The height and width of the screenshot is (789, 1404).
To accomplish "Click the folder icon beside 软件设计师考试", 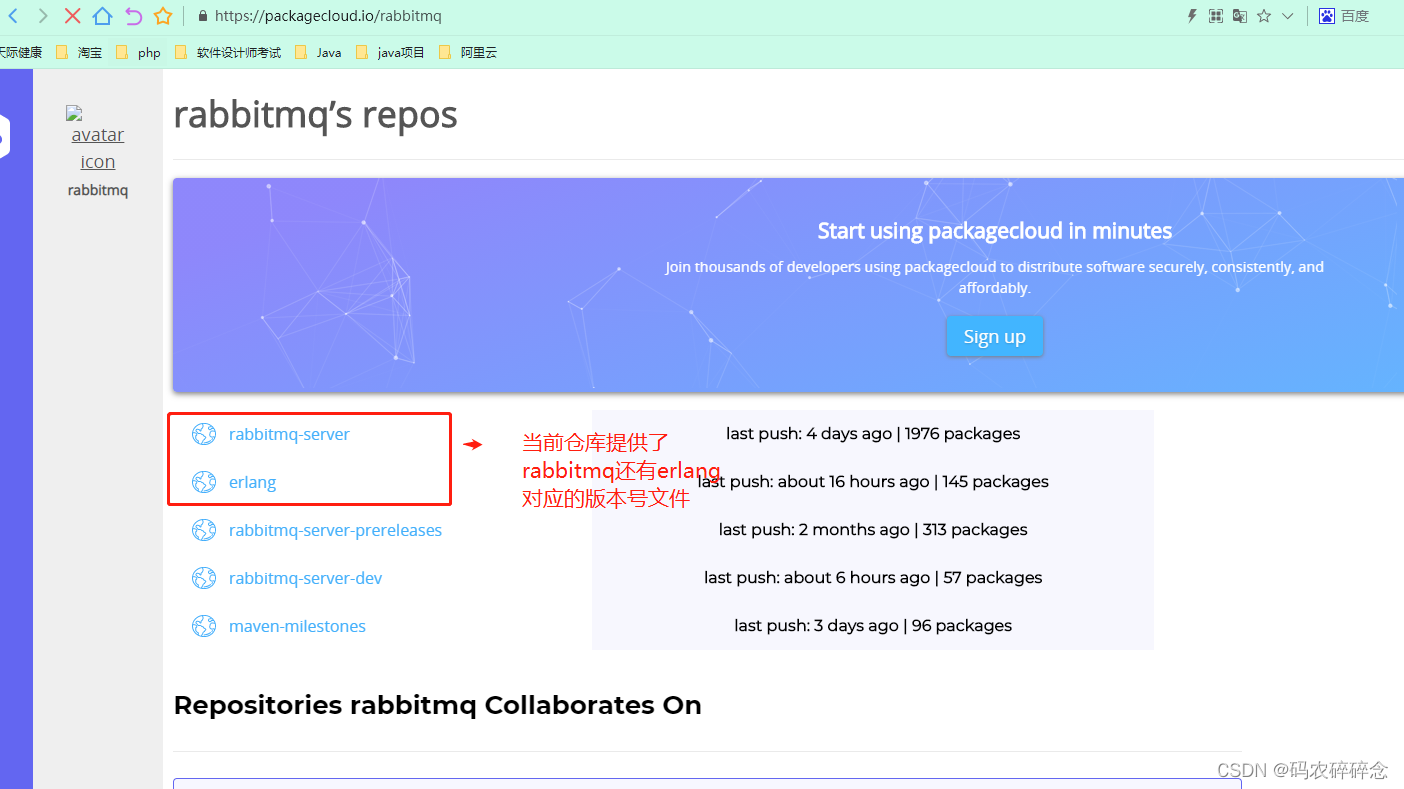I will point(181,52).
